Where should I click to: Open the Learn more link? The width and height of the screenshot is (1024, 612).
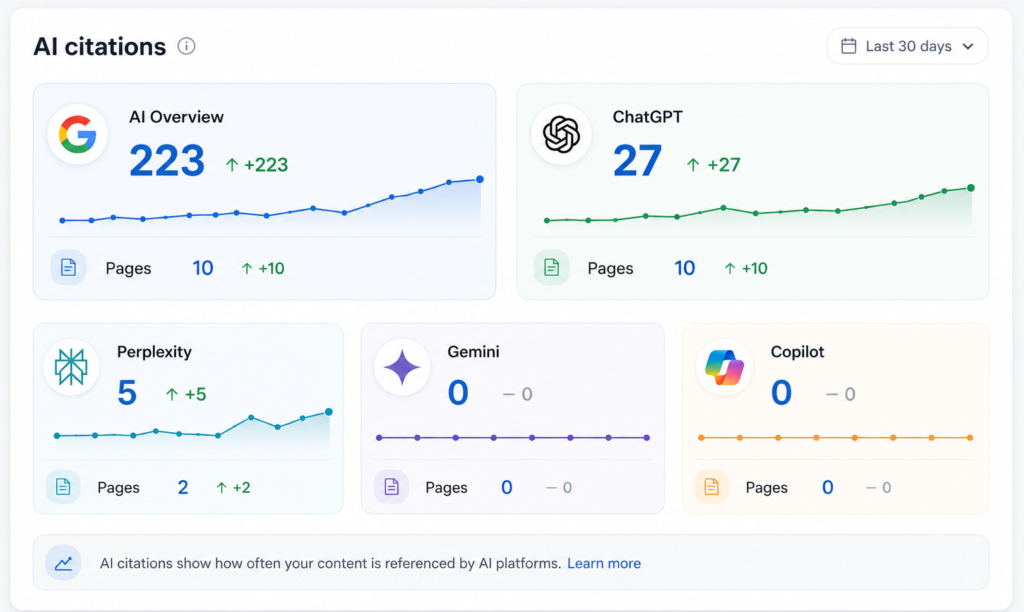pos(603,563)
